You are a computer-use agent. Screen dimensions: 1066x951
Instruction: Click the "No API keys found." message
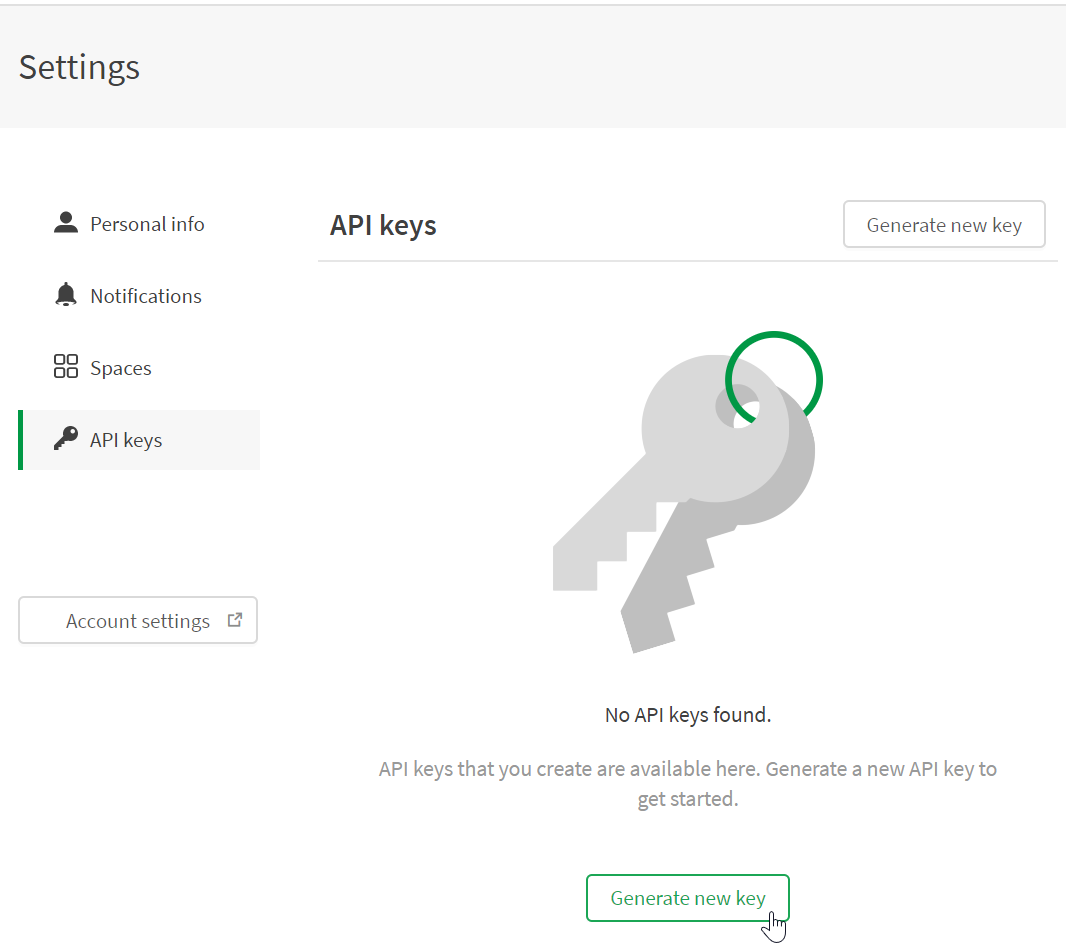tap(688, 715)
